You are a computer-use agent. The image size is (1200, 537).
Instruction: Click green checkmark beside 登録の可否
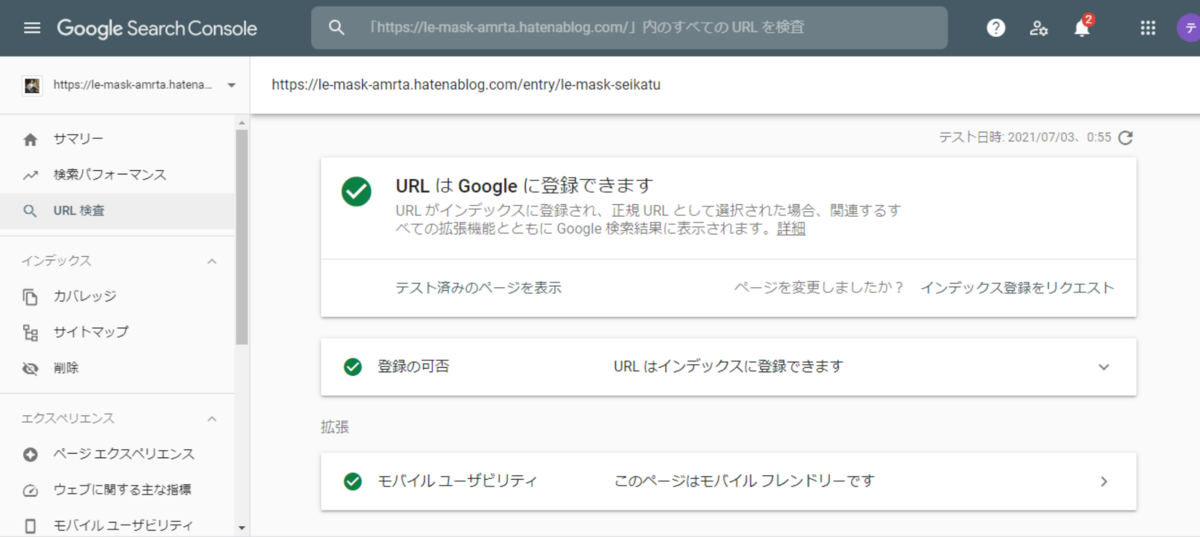pyautogui.click(x=352, y=367)
